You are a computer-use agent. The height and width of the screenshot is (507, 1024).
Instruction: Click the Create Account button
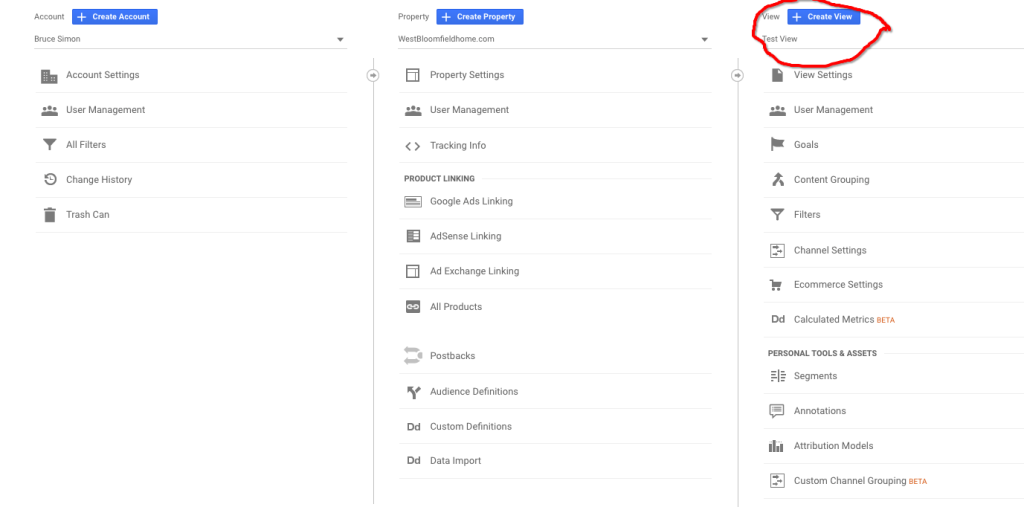(x=115, y=17)
